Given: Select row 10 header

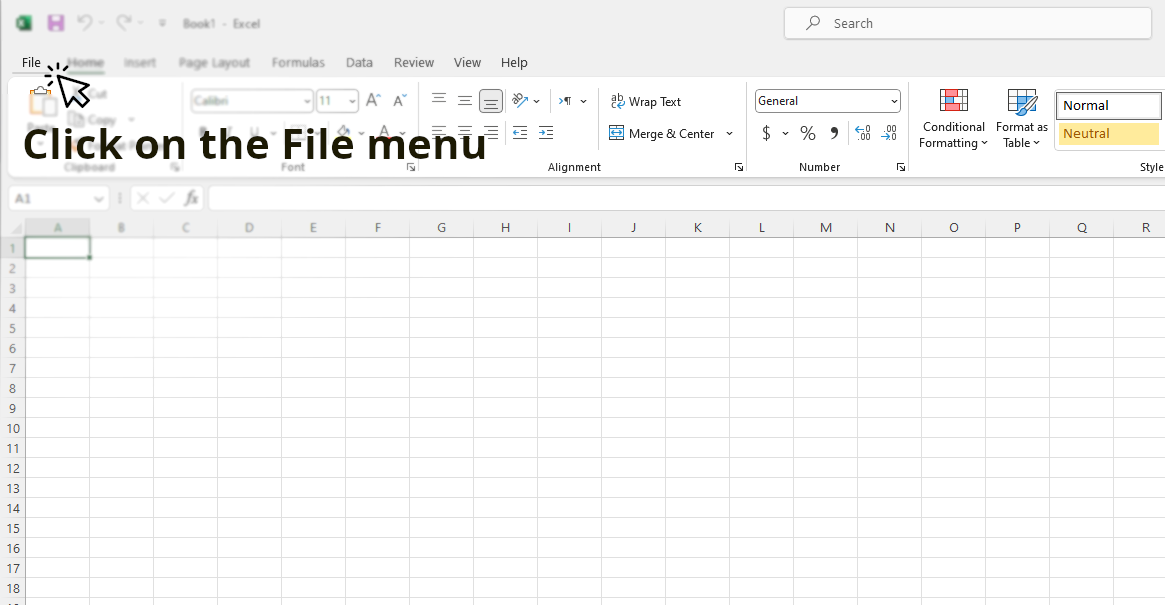Looking at the screenshot, I should point(13,429).
